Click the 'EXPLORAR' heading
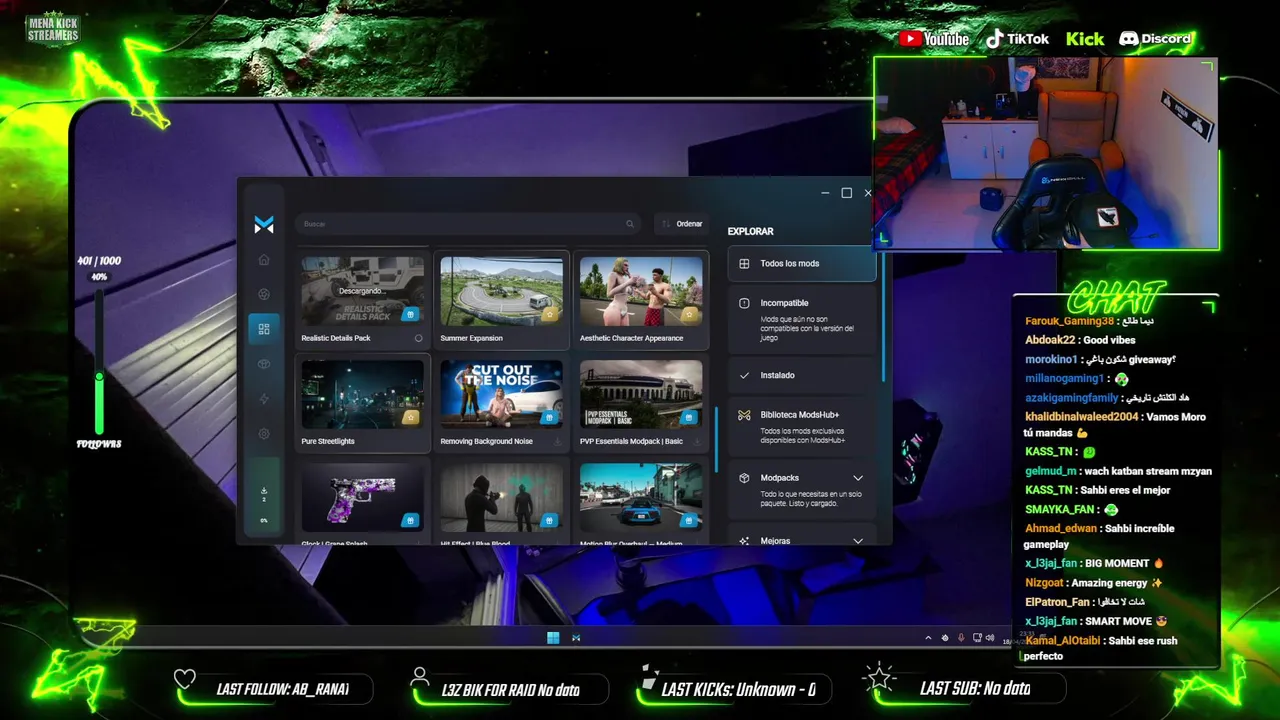Image resolution: width=1280 pixels, height=720 pixels. click(750, 231)
